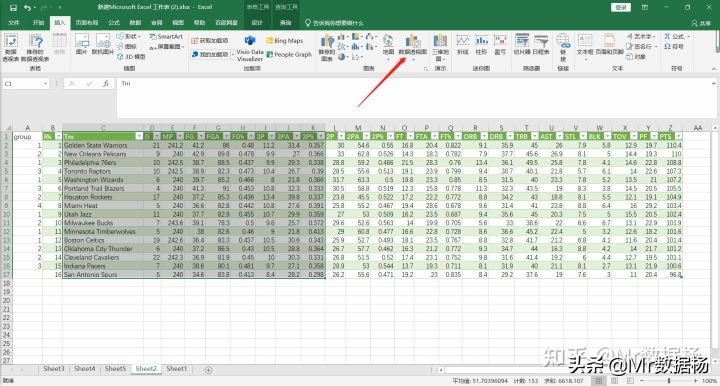This screenshot has height=386, width=720.
Task: Click the Save icon in the title bar
Action: tap(13, 8)
